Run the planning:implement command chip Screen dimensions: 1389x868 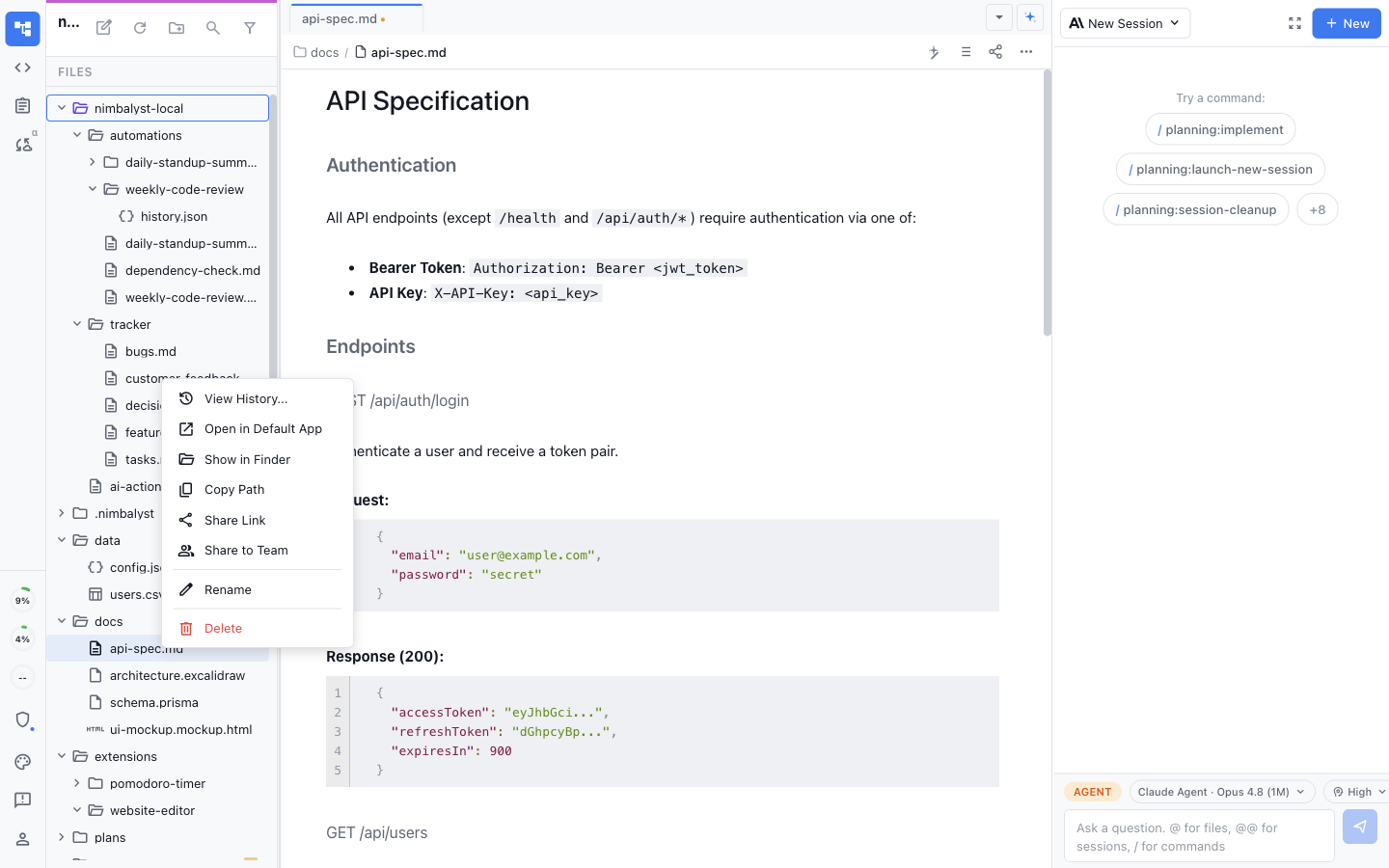(x=1220, y=129)
